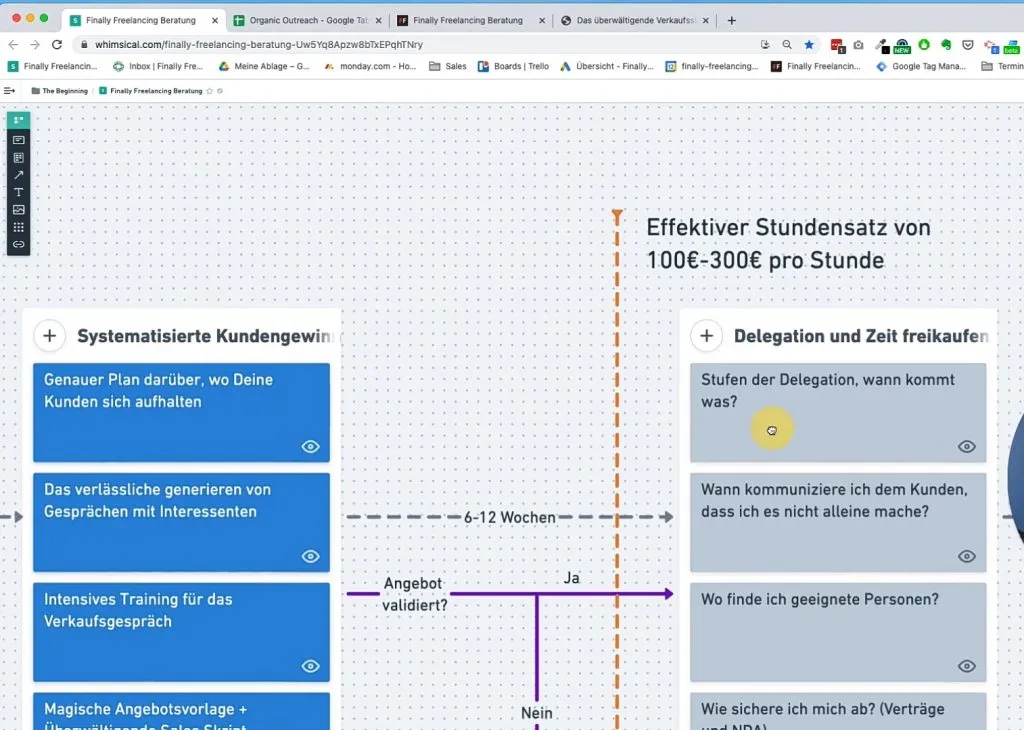Select the Effektiver Stundensatz heading text
Screen dimensions: 1024x730
pyautogui.click(x=788, y=244)
